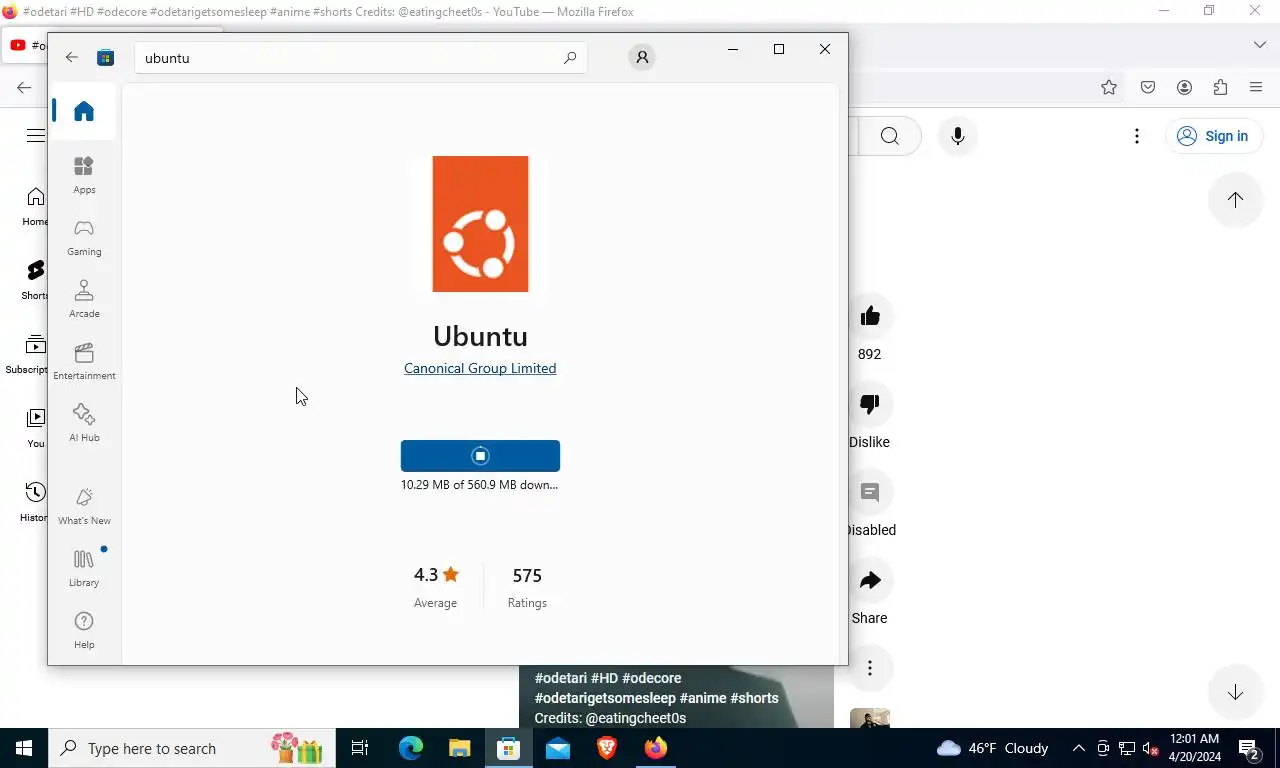Open the Arcade section in Store sidebar
The image size is (1280, 768).
pyautogui.click(x=84, y=299)
